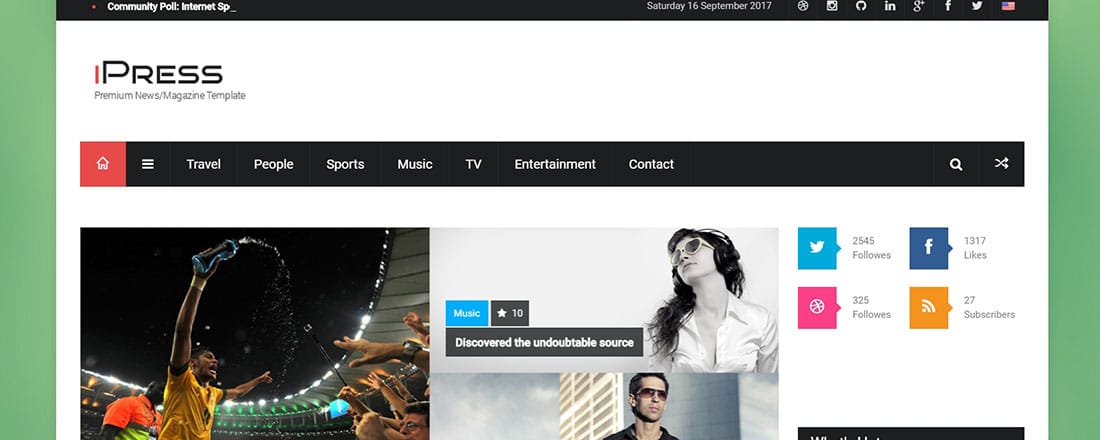The width and height of the screenshot is (1100, 440).
Task: Open the Sports menu item
Action: pyautogui.click(x=345, y=164)
